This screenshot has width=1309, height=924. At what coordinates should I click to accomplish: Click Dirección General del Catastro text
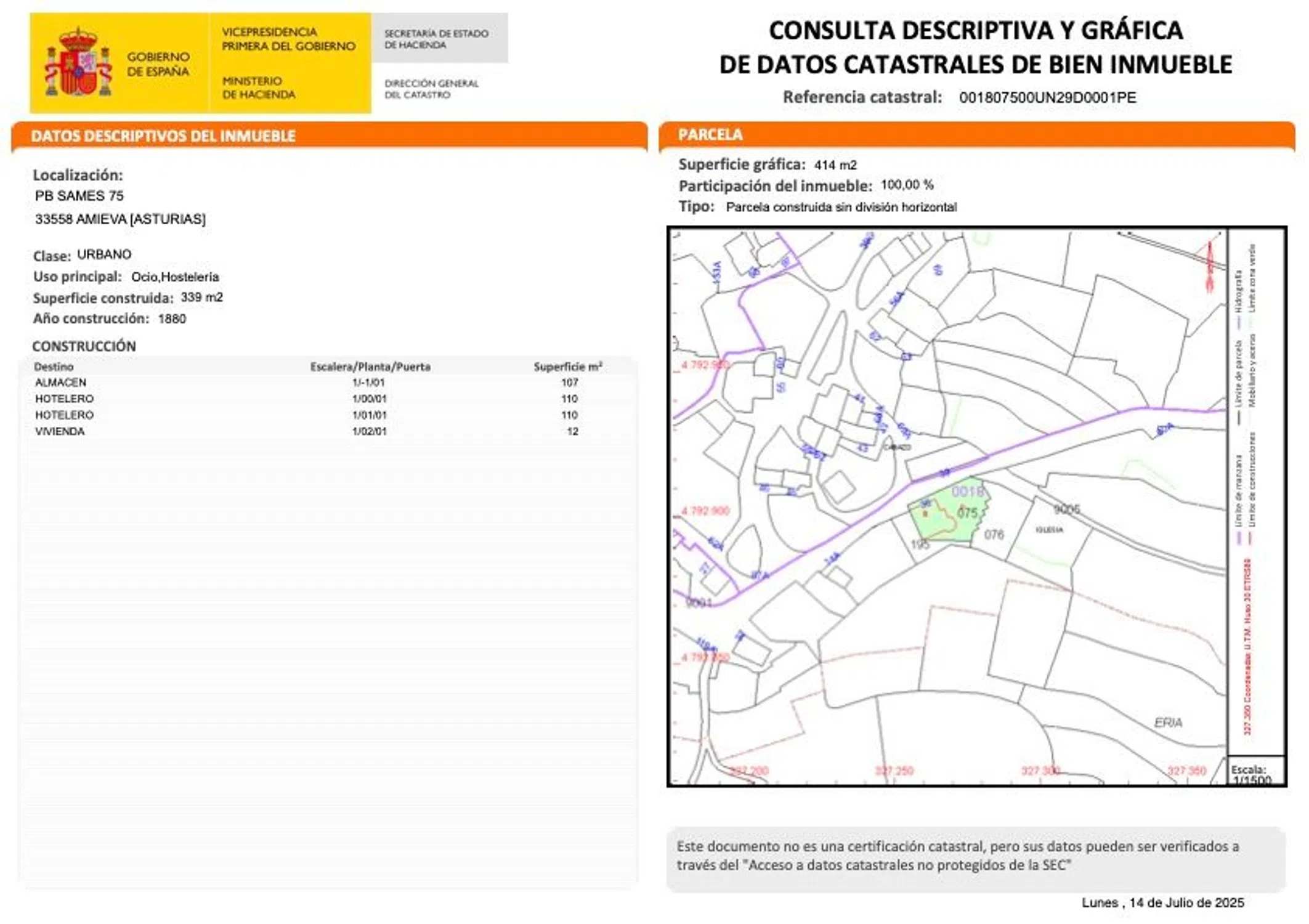point(431,89)
